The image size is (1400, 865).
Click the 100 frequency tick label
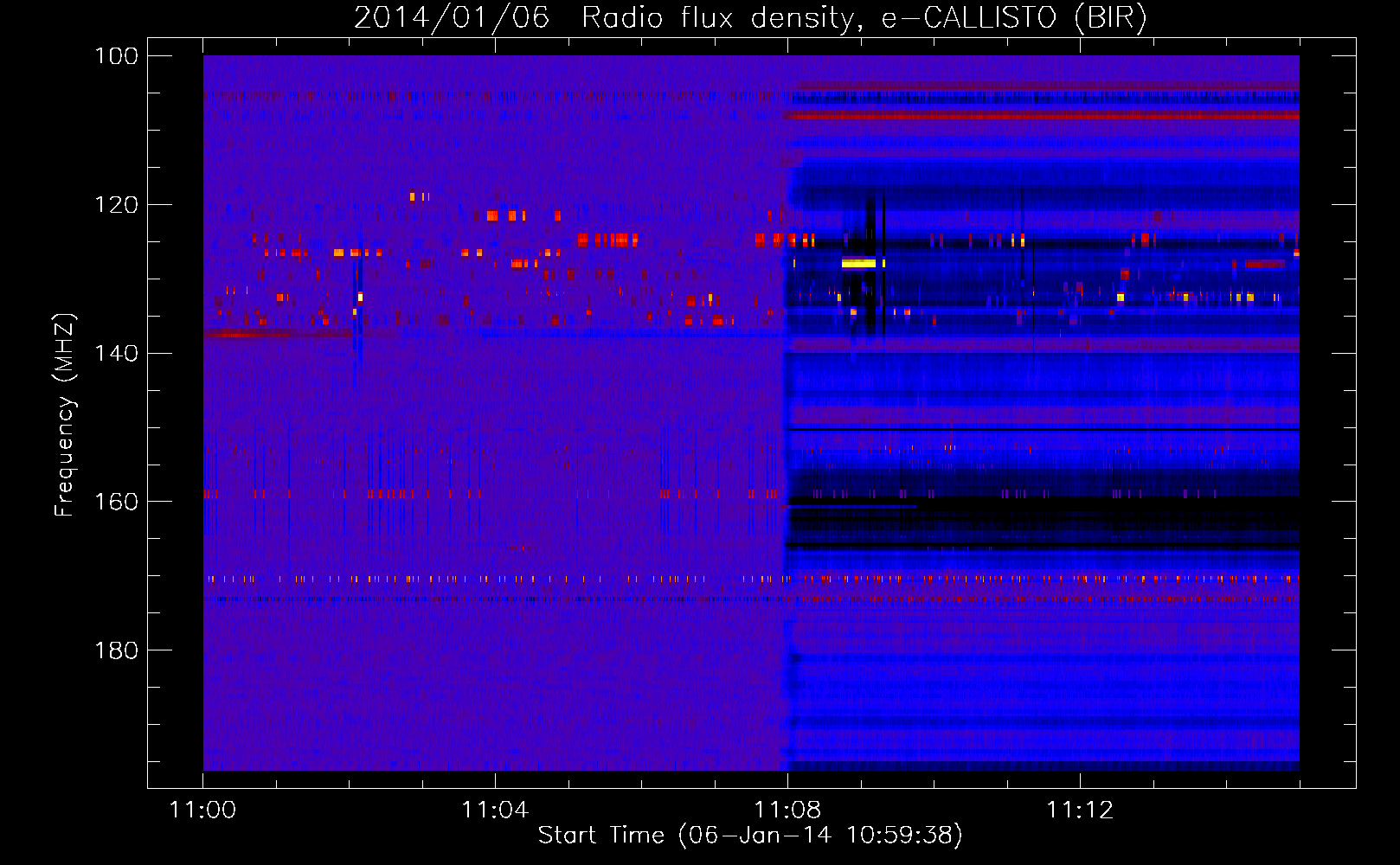tap(116, 56)
